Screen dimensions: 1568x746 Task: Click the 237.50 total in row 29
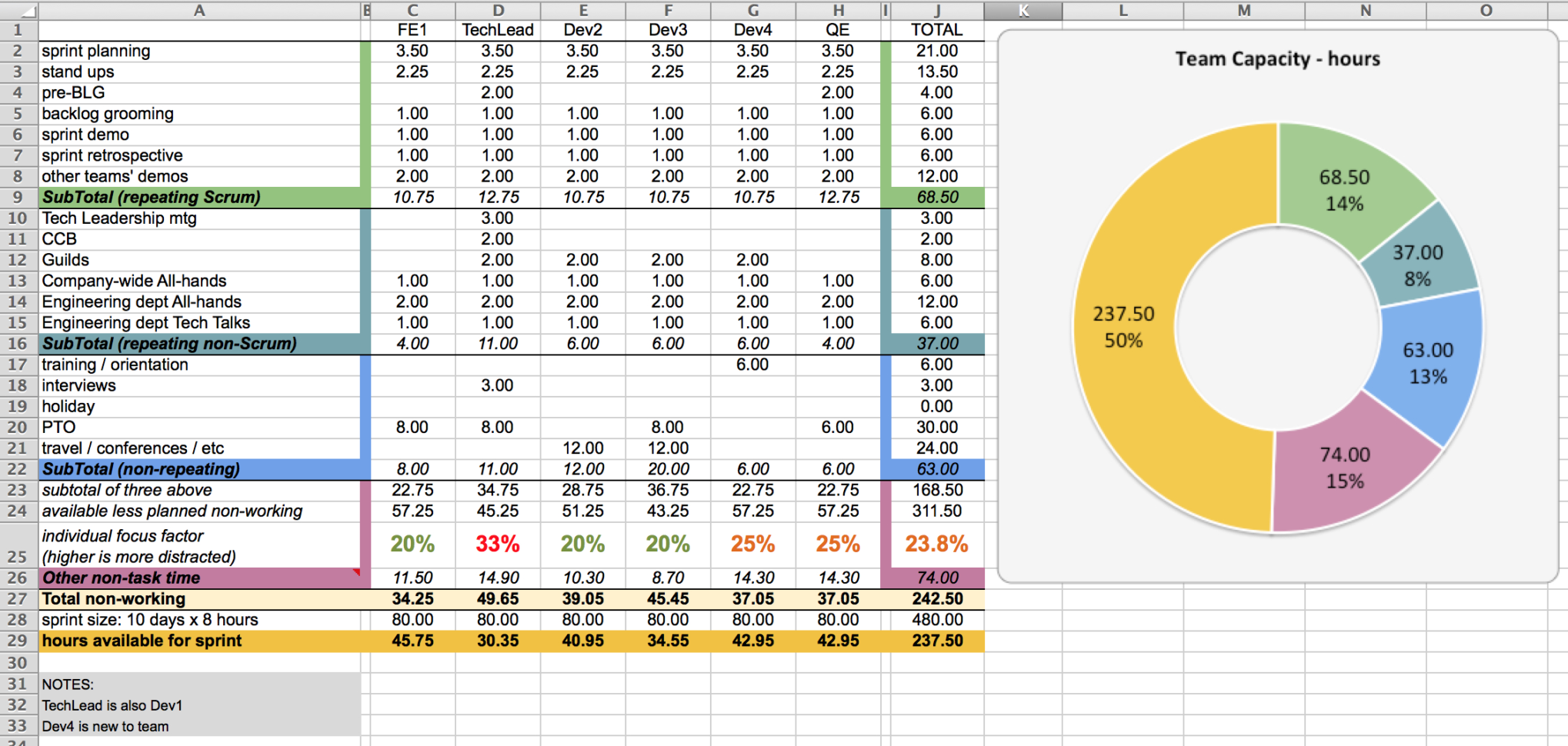tap(937, 641)
